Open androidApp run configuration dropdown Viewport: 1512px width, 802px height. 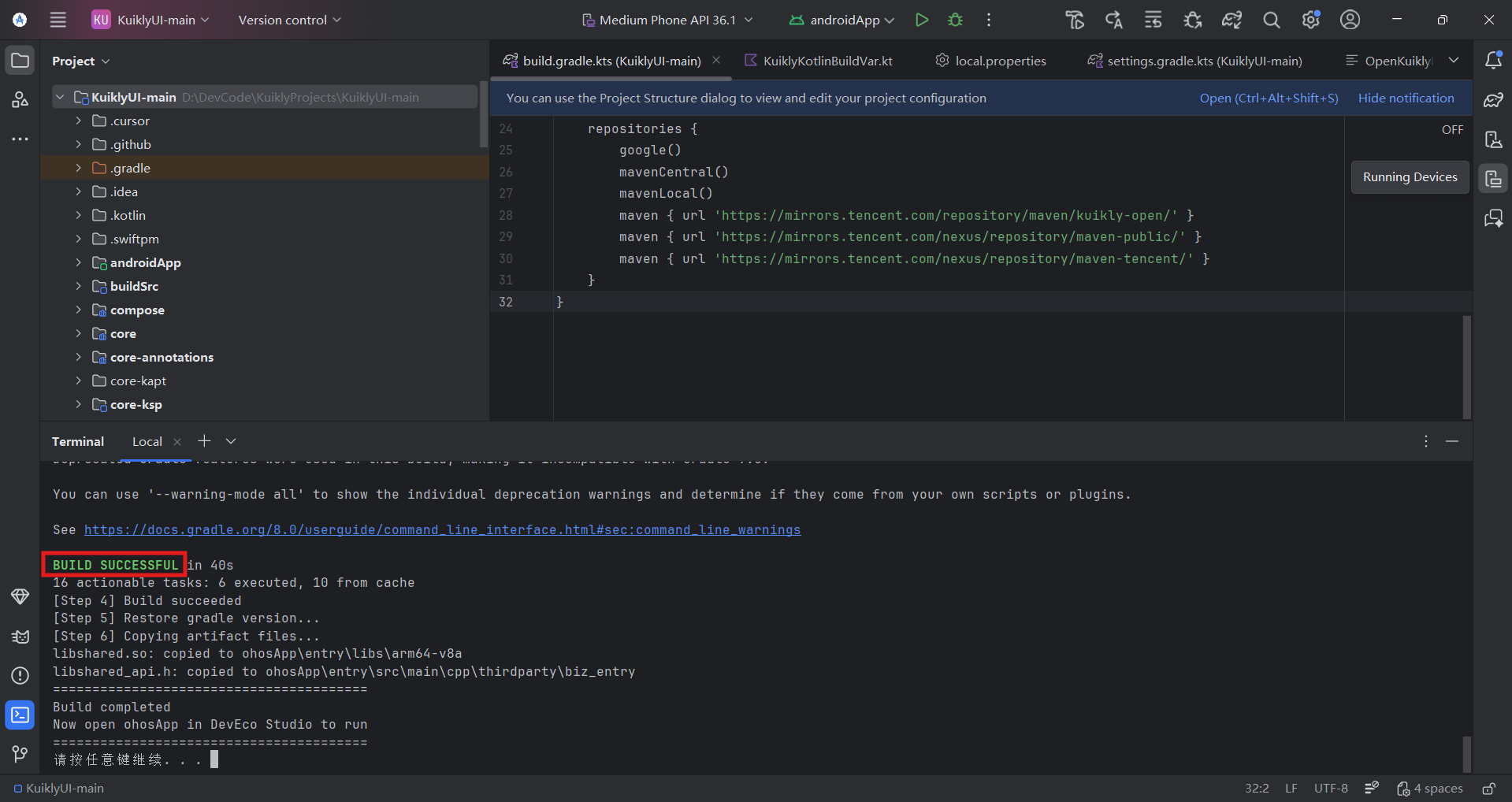pyautogui.click(x=842, y=20)
